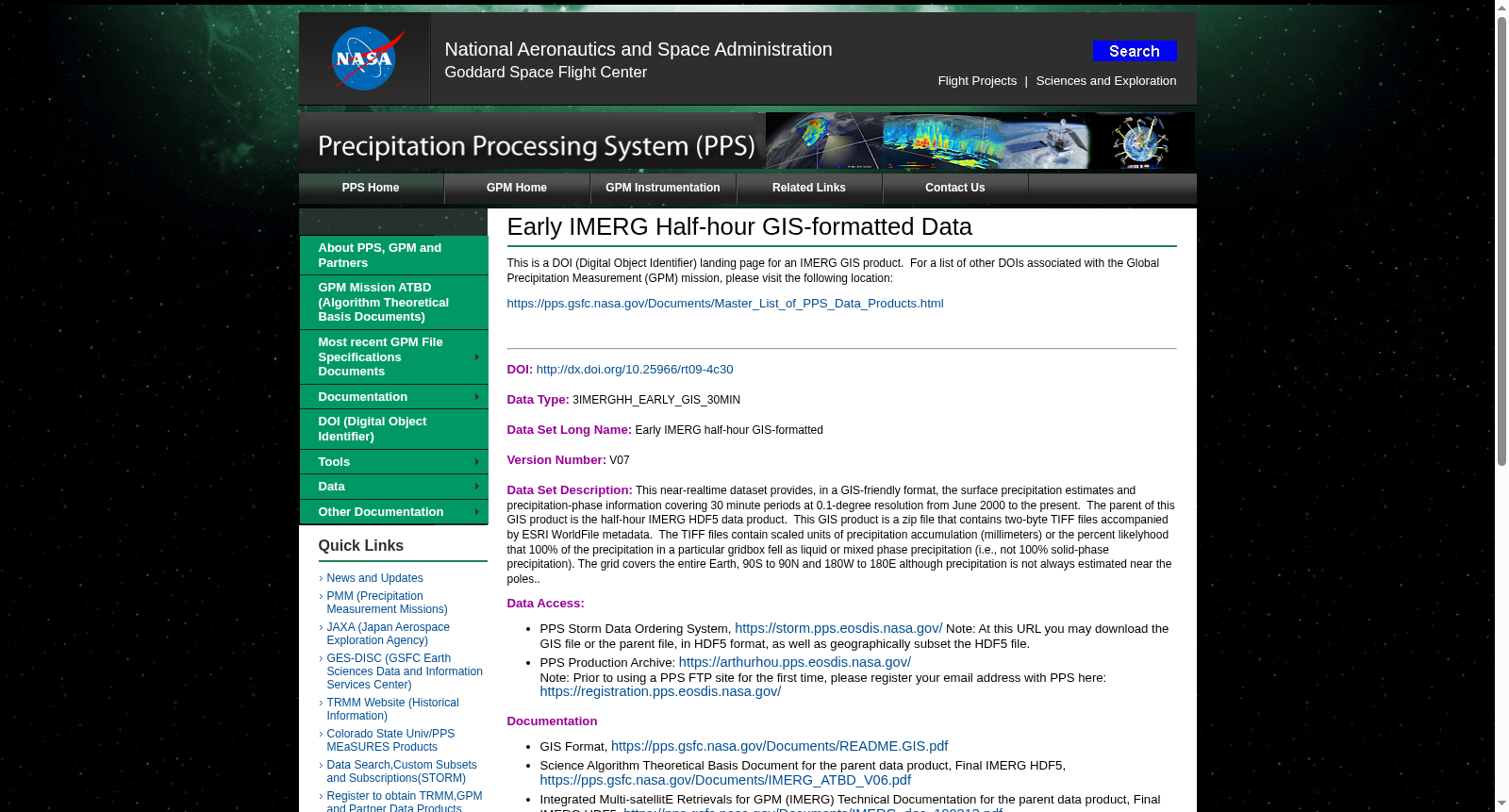Open the GPM Home menu item
The height and width of the screenshot is (812, 1509).
(517, 188)
